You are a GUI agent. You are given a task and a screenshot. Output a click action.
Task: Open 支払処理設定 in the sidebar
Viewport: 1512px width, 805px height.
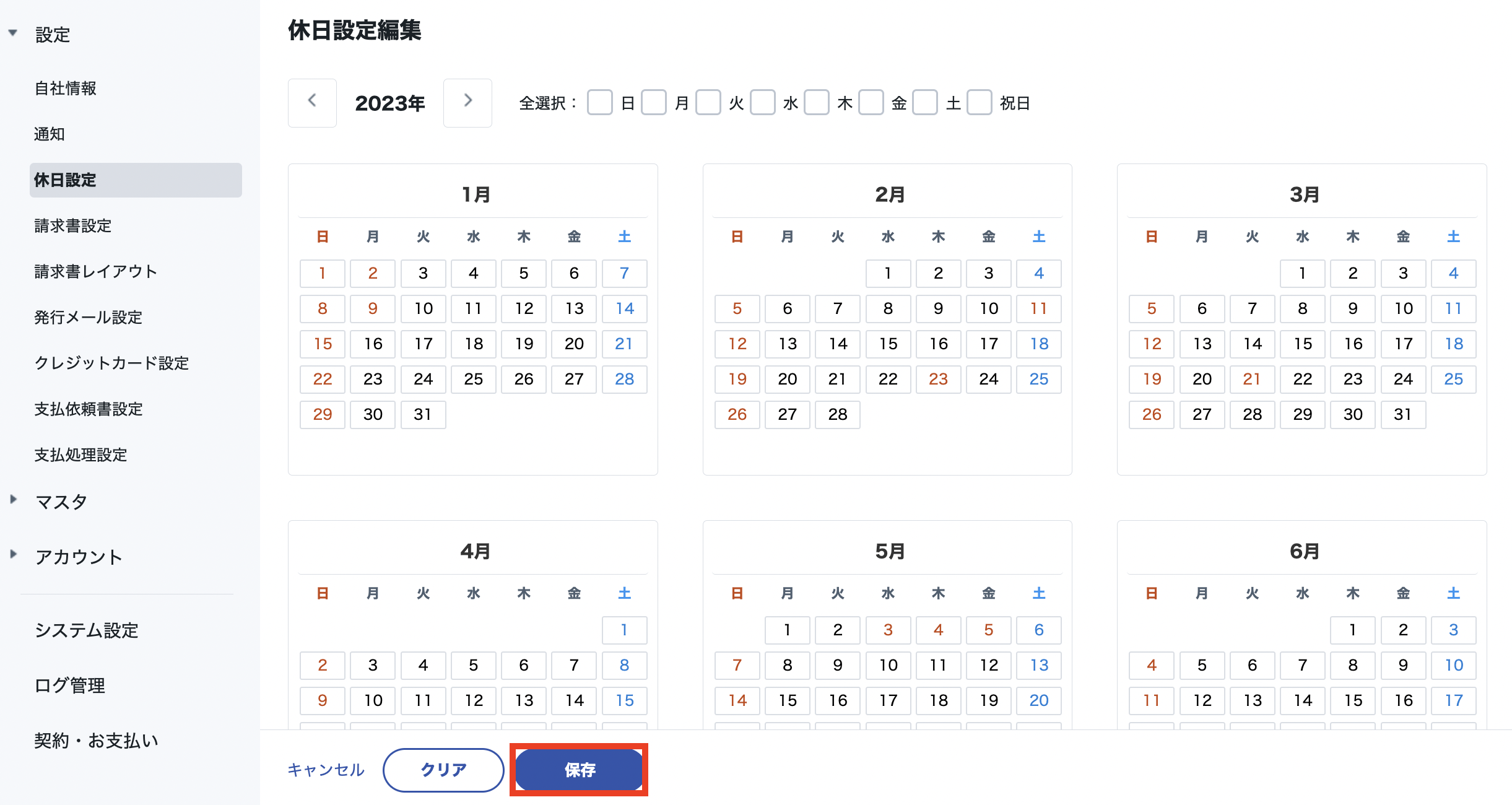pyautogui.click(x=80, y=455)
